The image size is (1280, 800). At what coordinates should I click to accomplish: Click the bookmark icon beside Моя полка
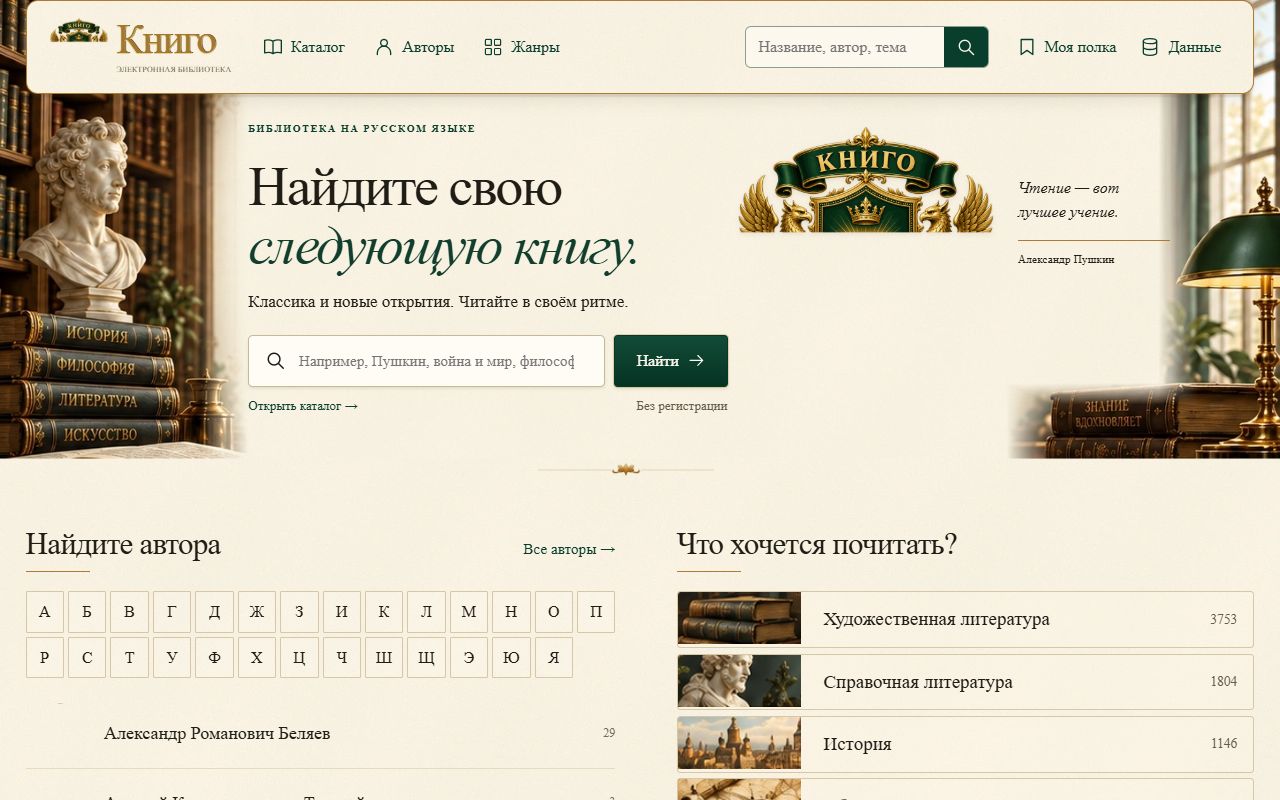coord(1026,47)
